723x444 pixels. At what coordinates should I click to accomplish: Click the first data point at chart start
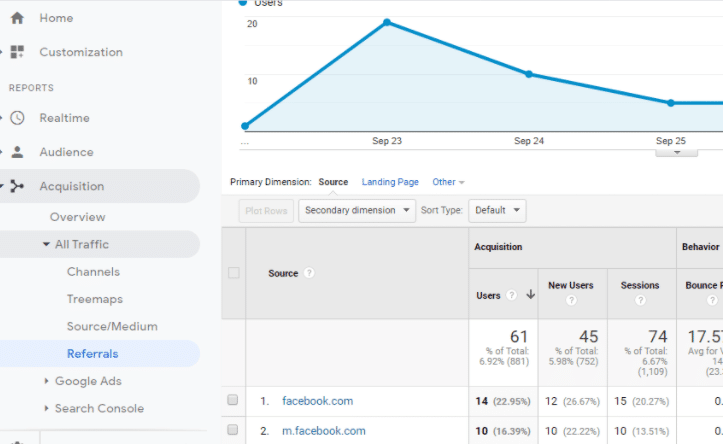coord(245,125)
